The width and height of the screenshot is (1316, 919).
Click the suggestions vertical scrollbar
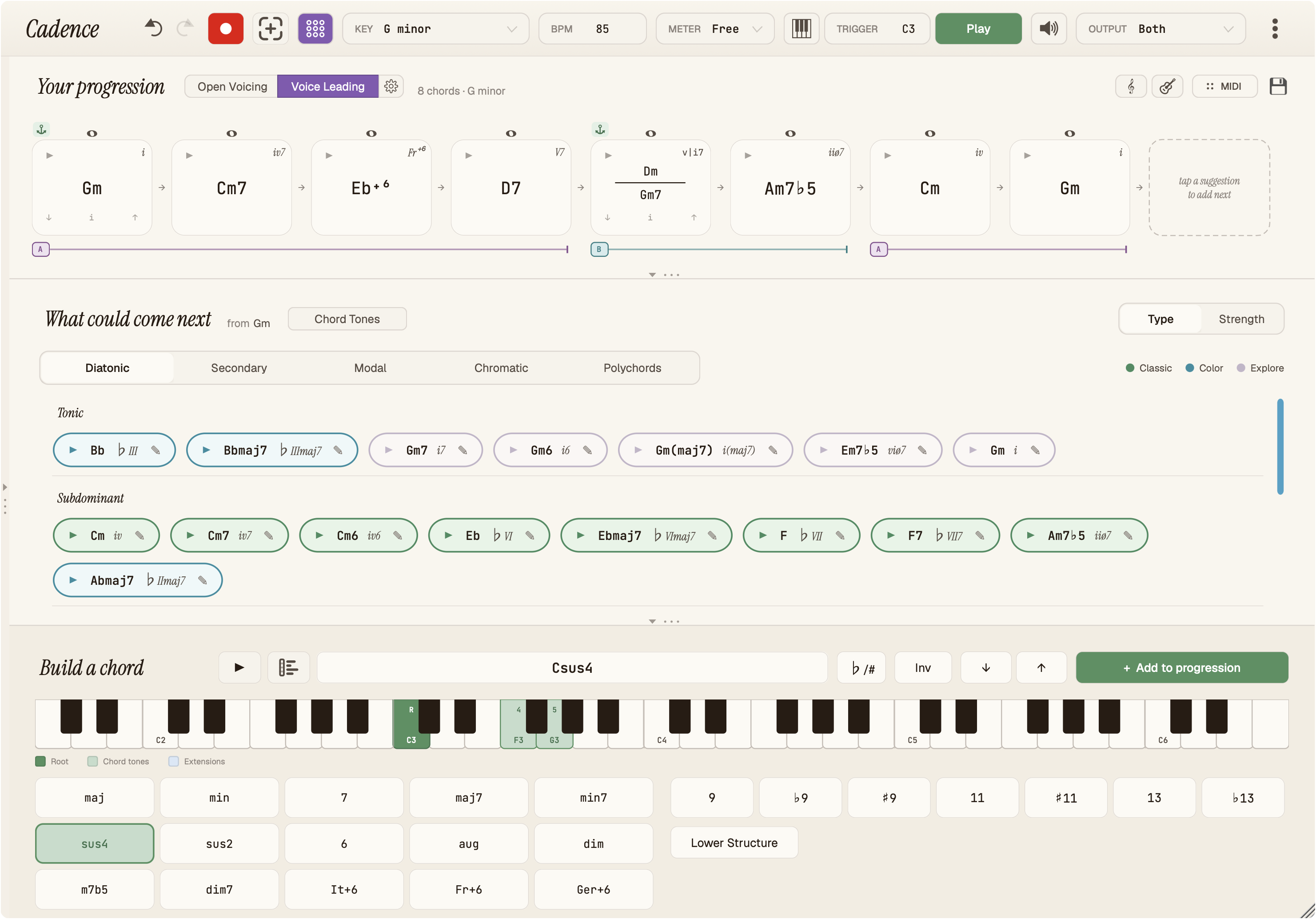click(x=1280, y=446)
